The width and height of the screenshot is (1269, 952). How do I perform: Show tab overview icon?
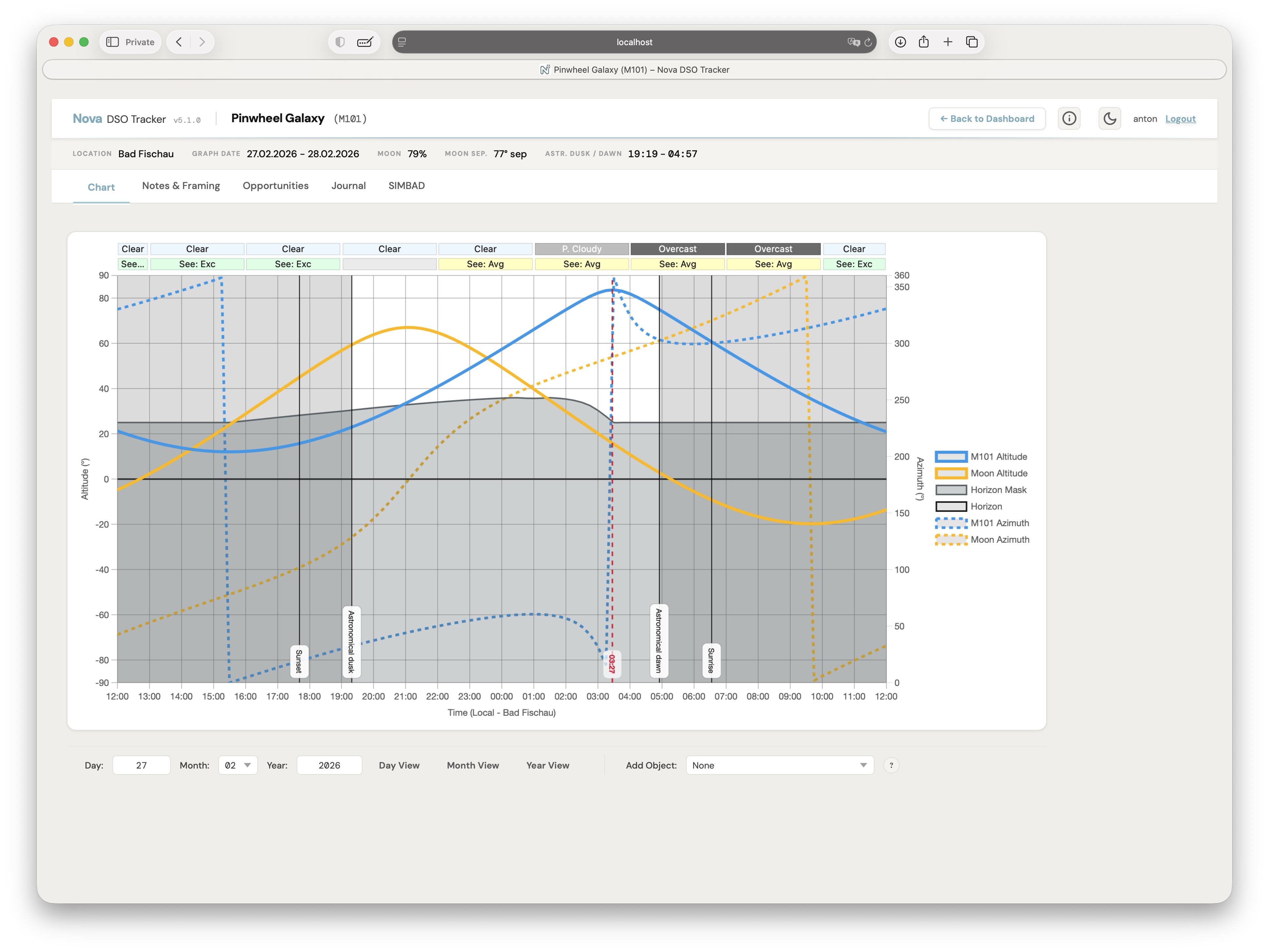[x=972, y=42]
